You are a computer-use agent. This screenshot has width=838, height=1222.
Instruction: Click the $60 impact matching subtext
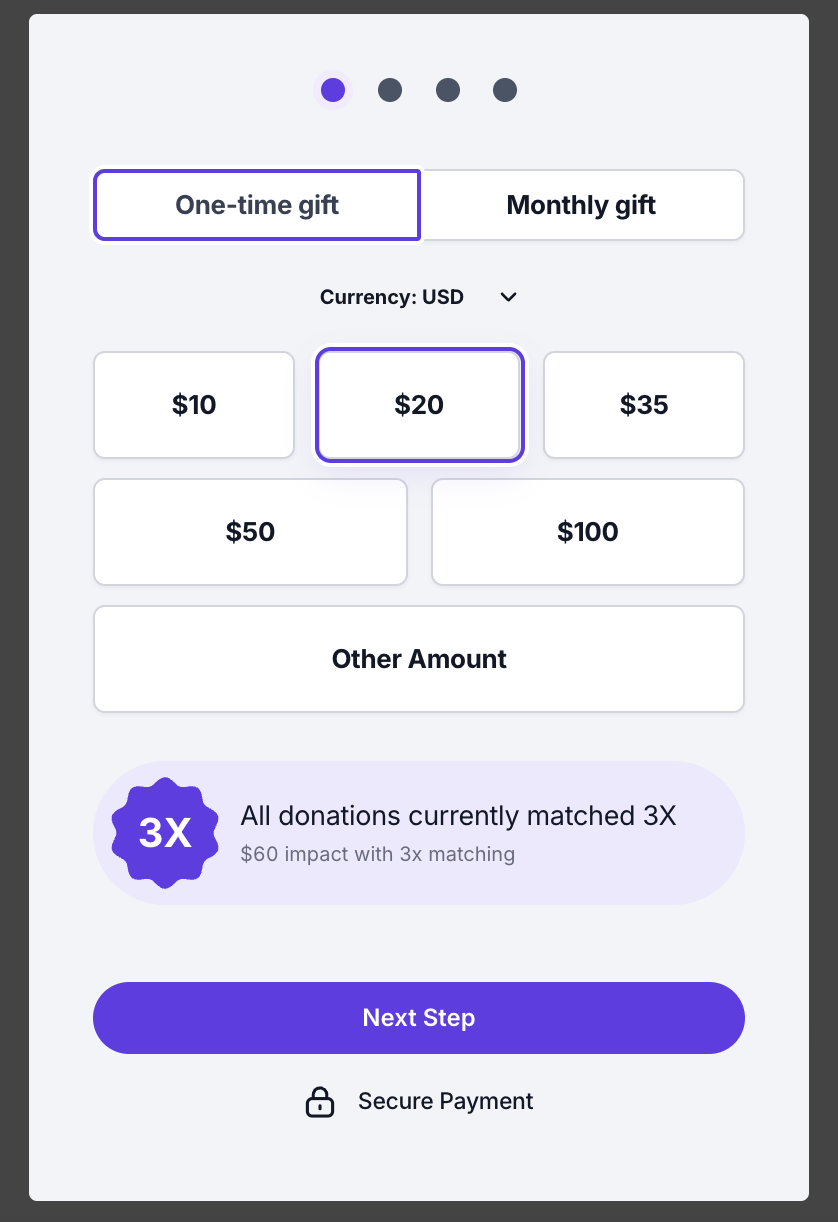click(x=378, y=855)
